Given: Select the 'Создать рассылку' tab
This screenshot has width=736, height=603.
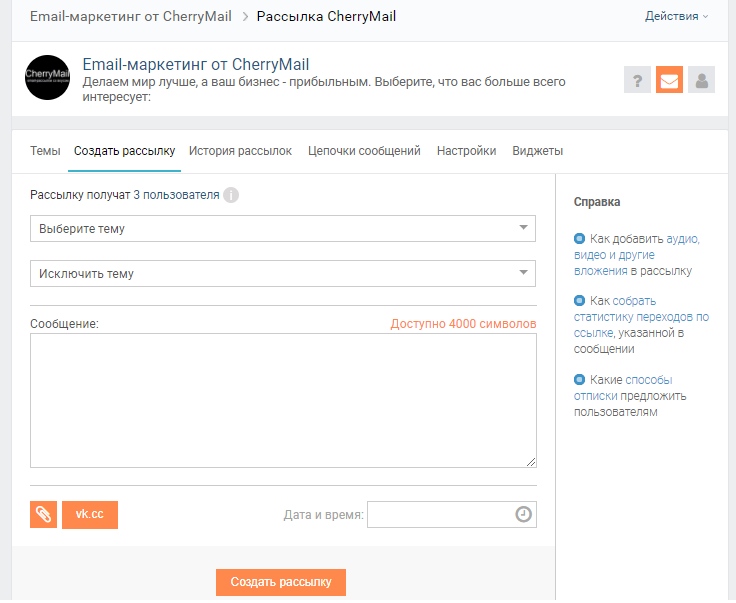Looking at the screenshot, I should [x=124, y=151].
